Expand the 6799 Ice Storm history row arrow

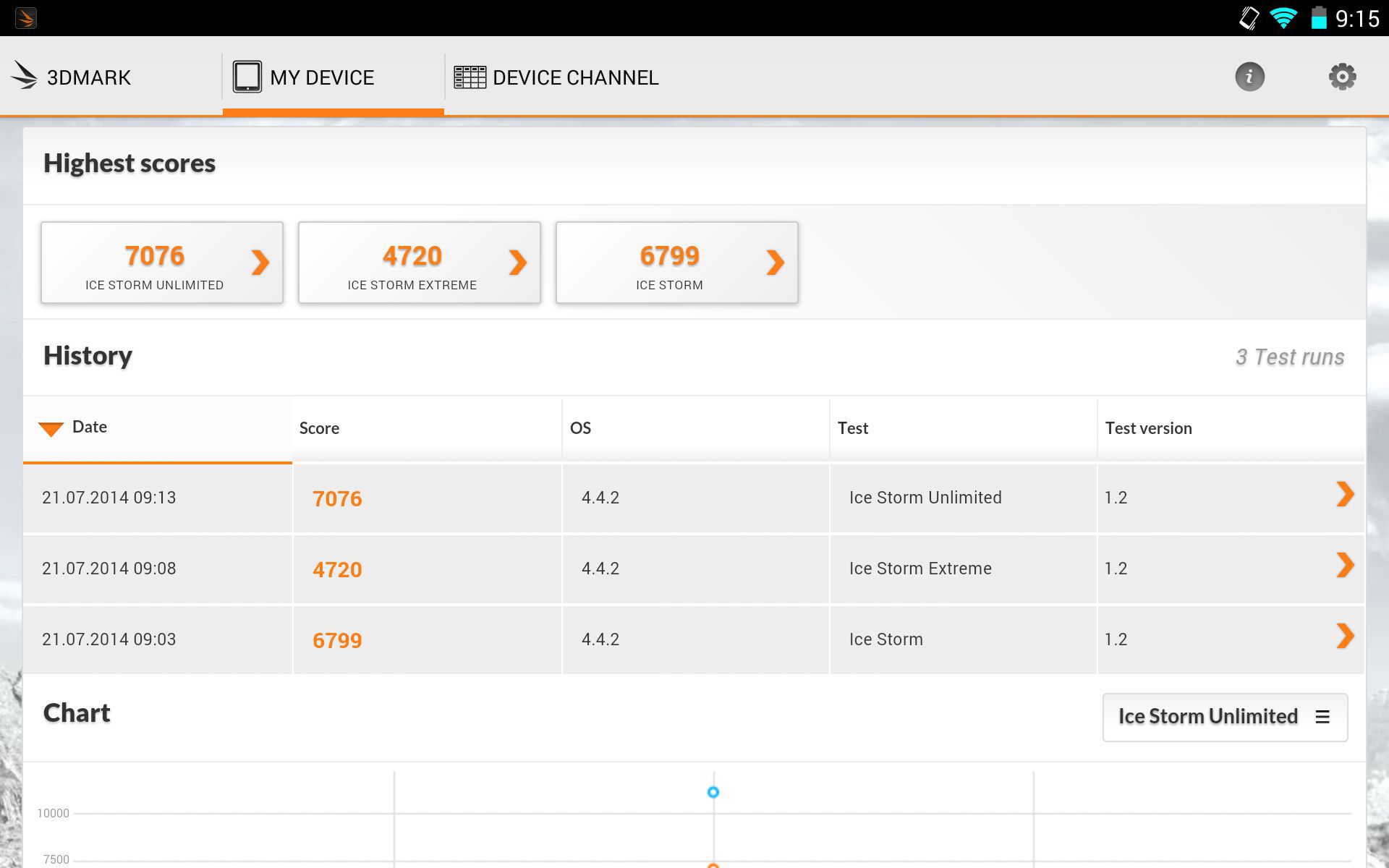coord(1344,637)
